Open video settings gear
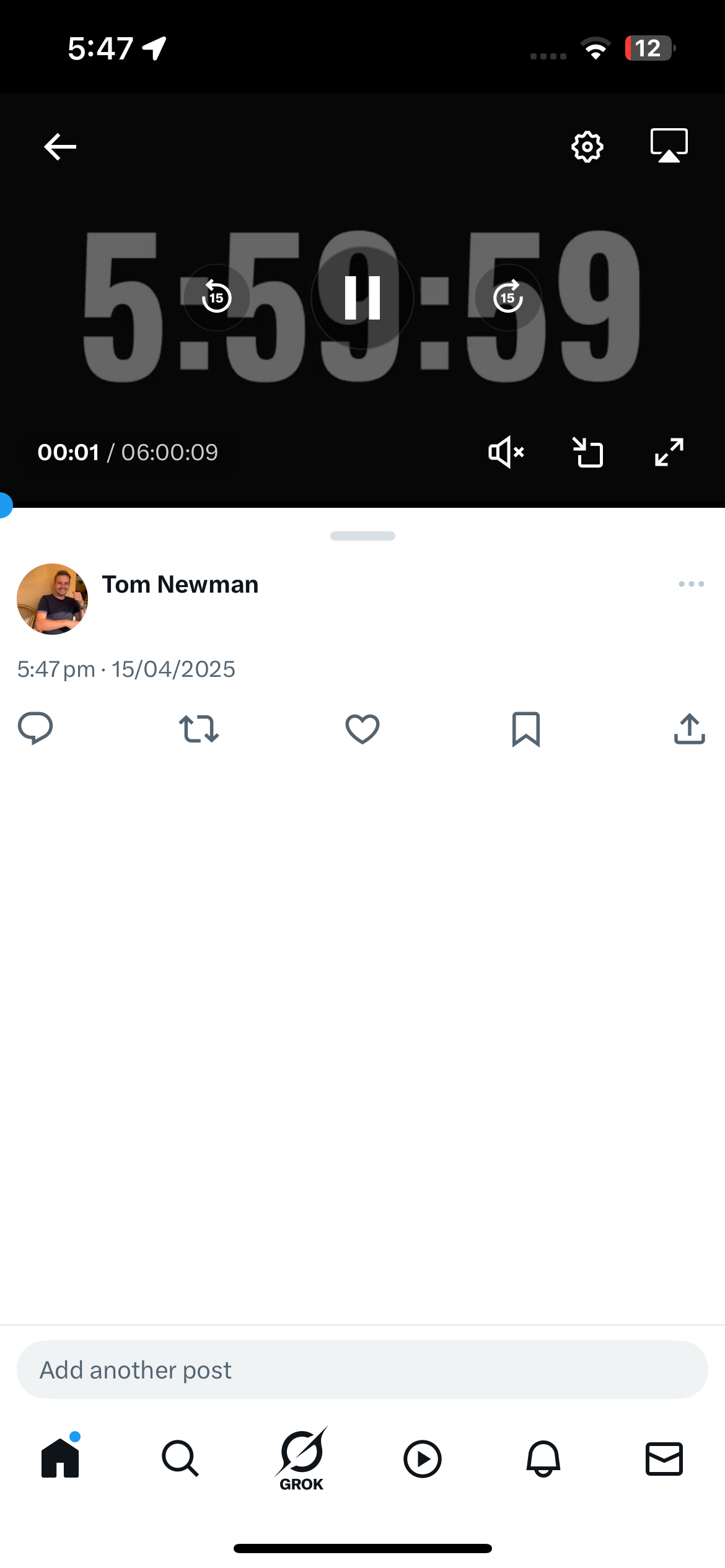 tap(587, 147)
